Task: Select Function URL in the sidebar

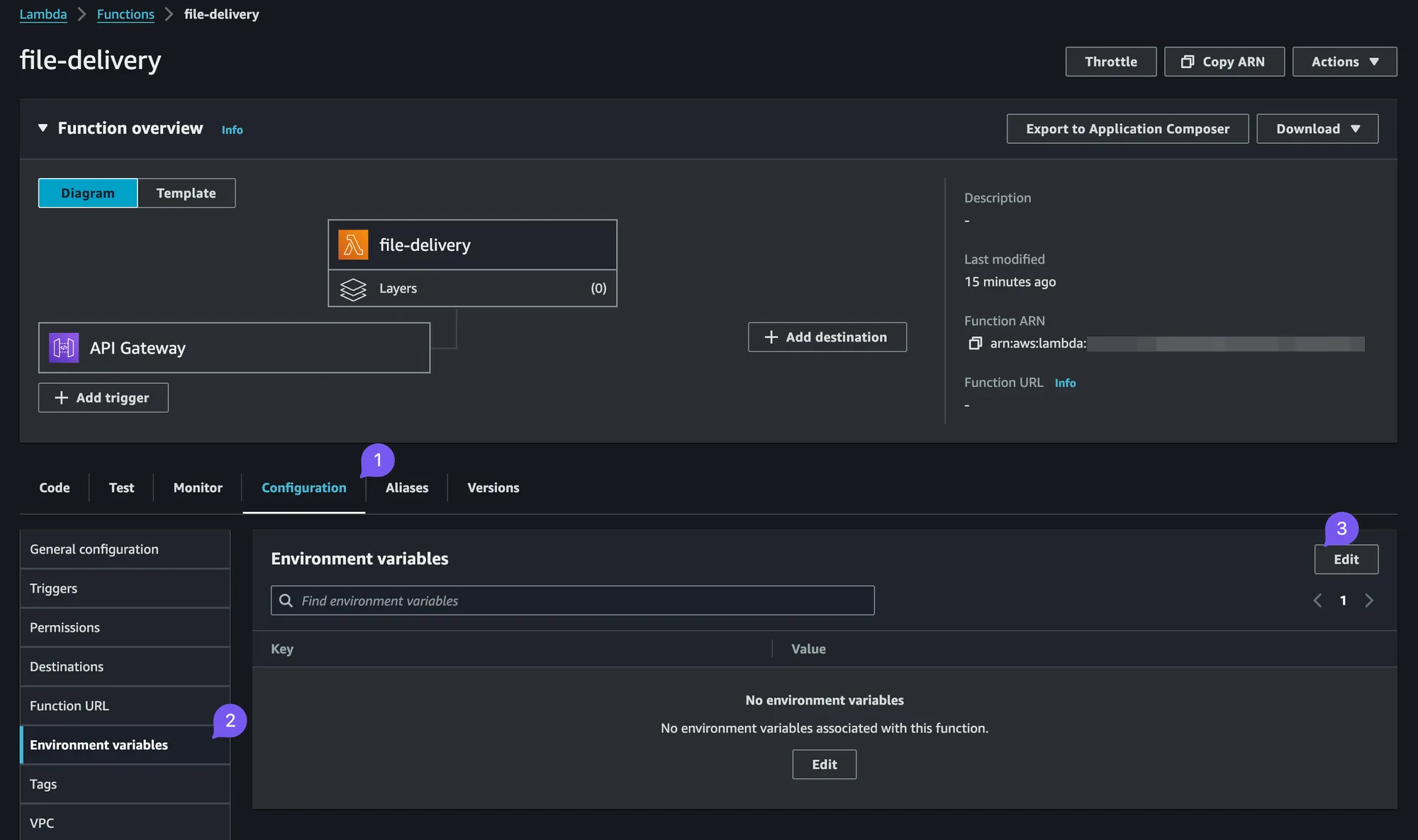Action: pos(125,706)
